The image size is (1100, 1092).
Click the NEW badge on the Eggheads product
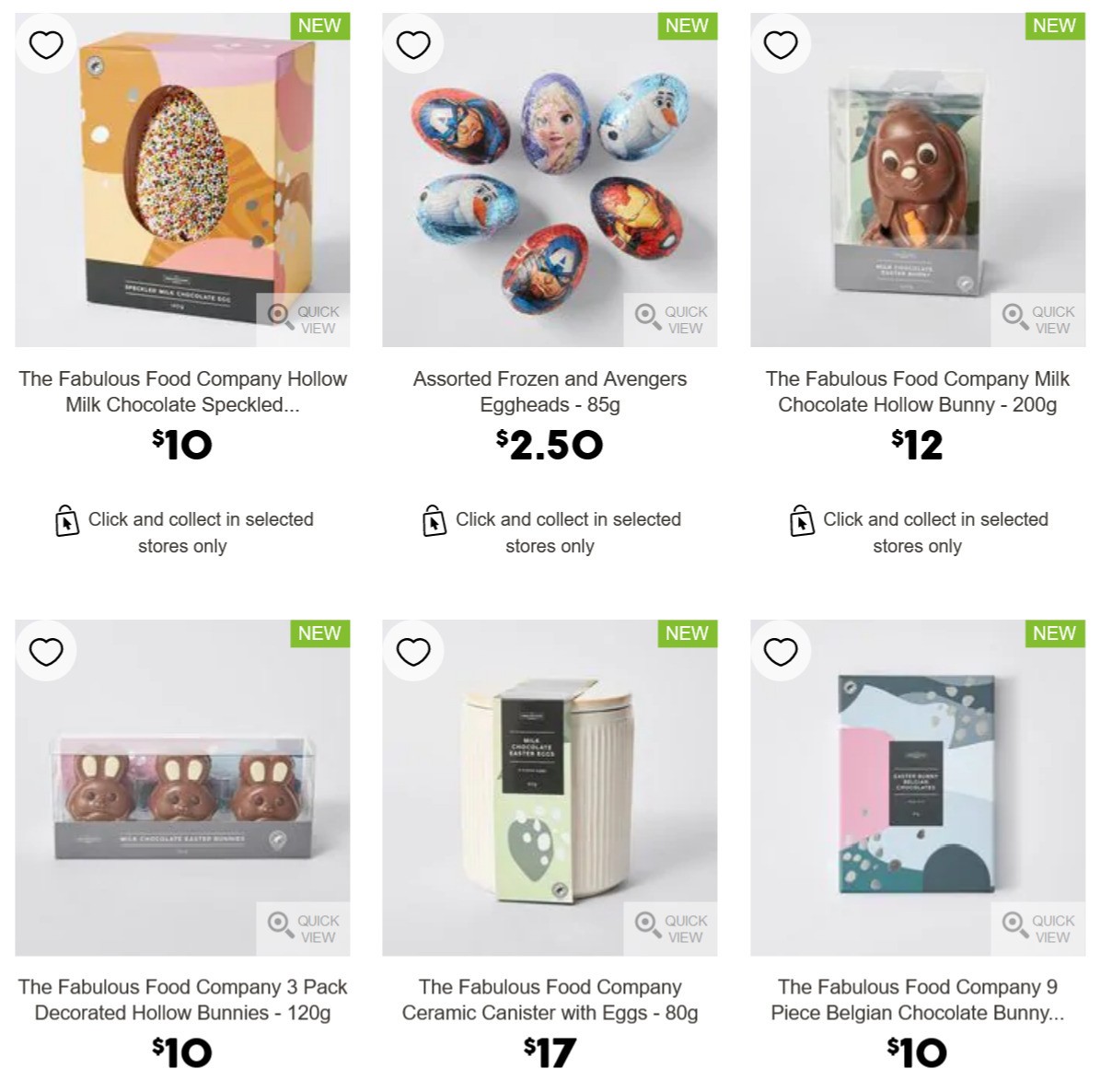[687, 27]
